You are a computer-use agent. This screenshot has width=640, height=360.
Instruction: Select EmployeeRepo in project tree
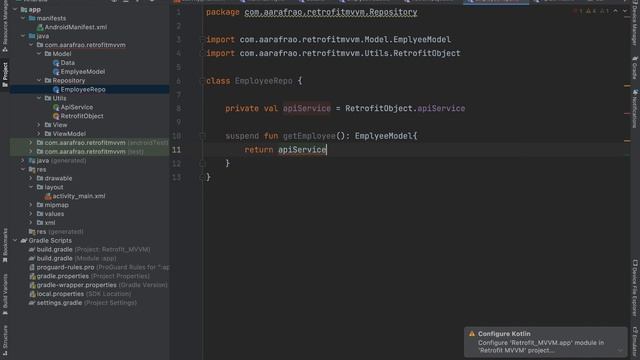83,89
